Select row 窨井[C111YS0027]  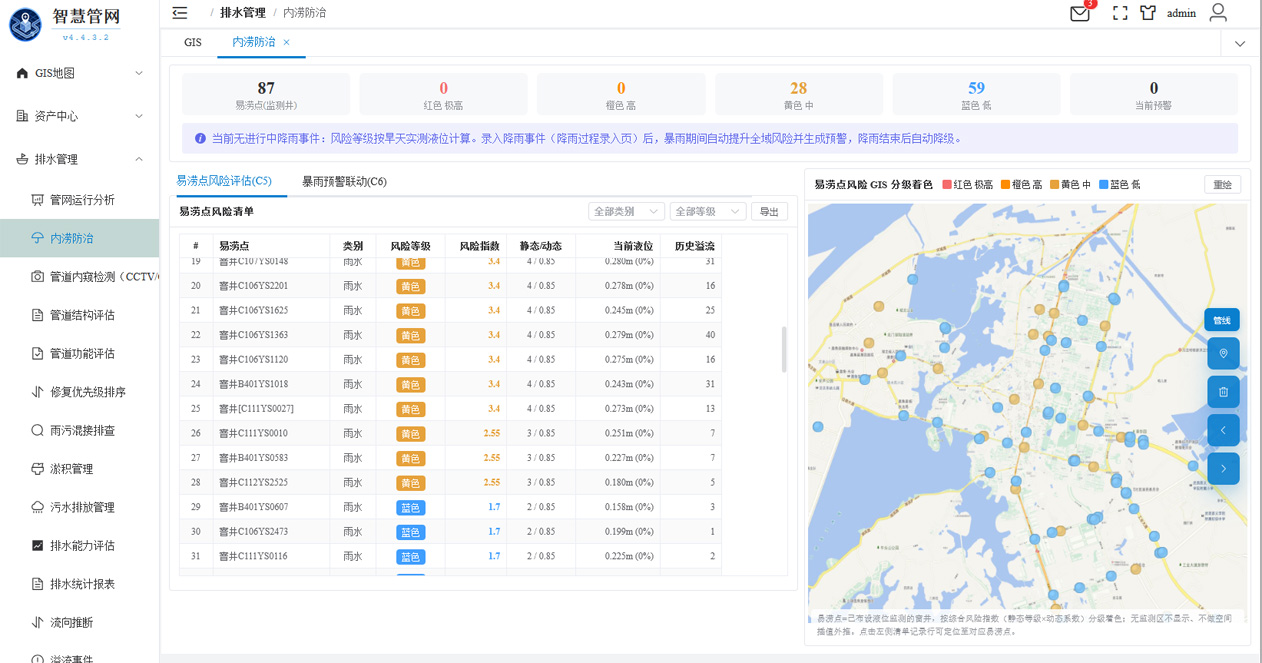[450, 408]
